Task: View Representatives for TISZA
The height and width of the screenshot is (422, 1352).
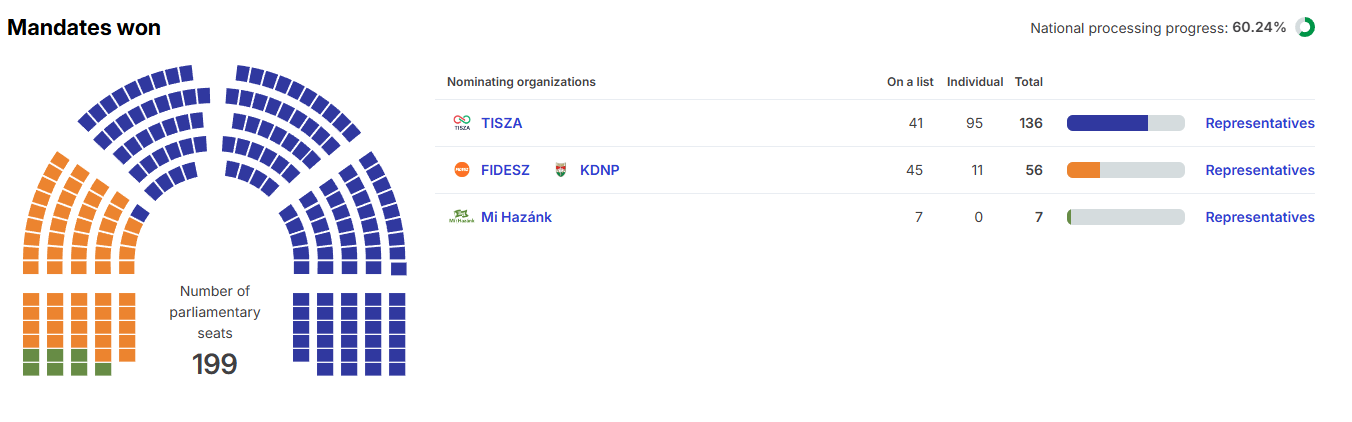Action: tap(1260, 123)
